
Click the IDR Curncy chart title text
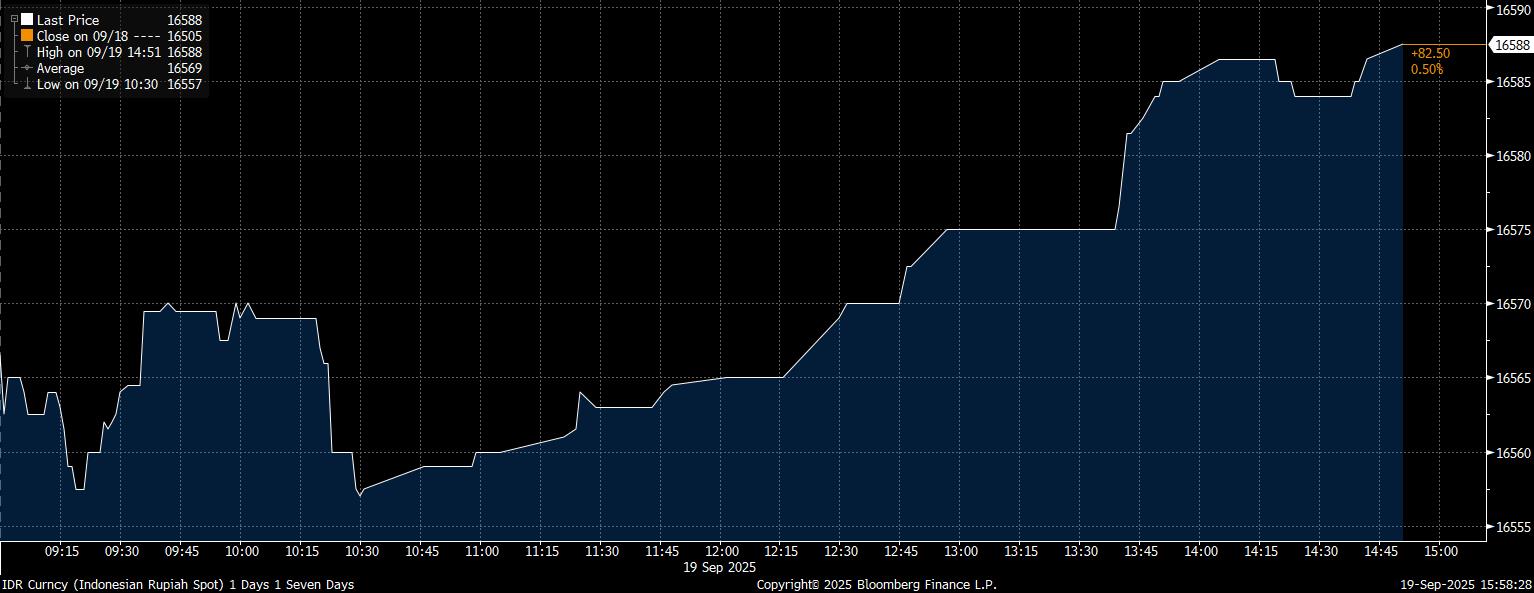point(178,584)
